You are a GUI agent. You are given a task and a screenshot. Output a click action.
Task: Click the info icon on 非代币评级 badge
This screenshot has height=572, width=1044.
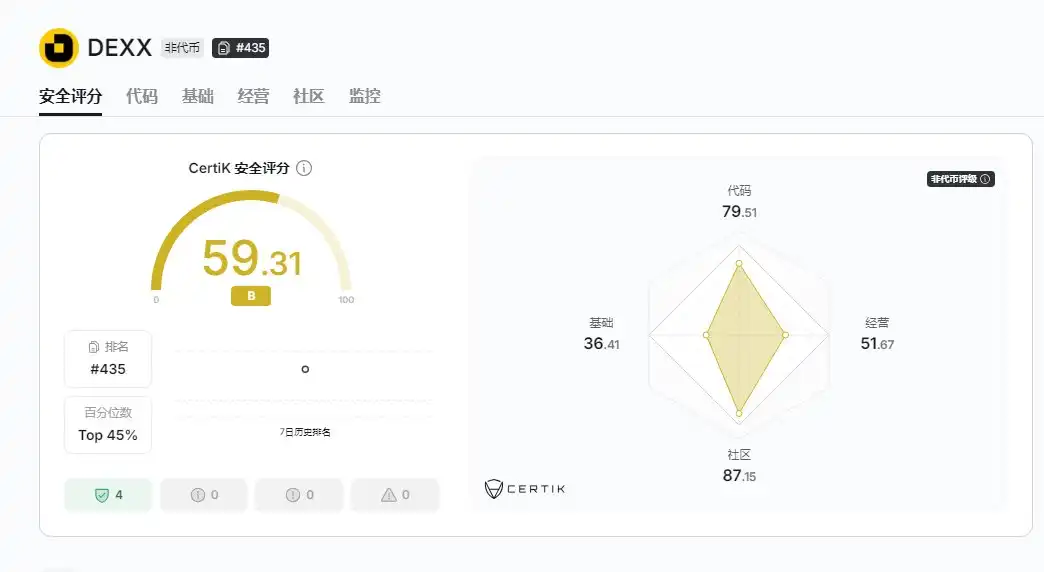click(985, 179)
